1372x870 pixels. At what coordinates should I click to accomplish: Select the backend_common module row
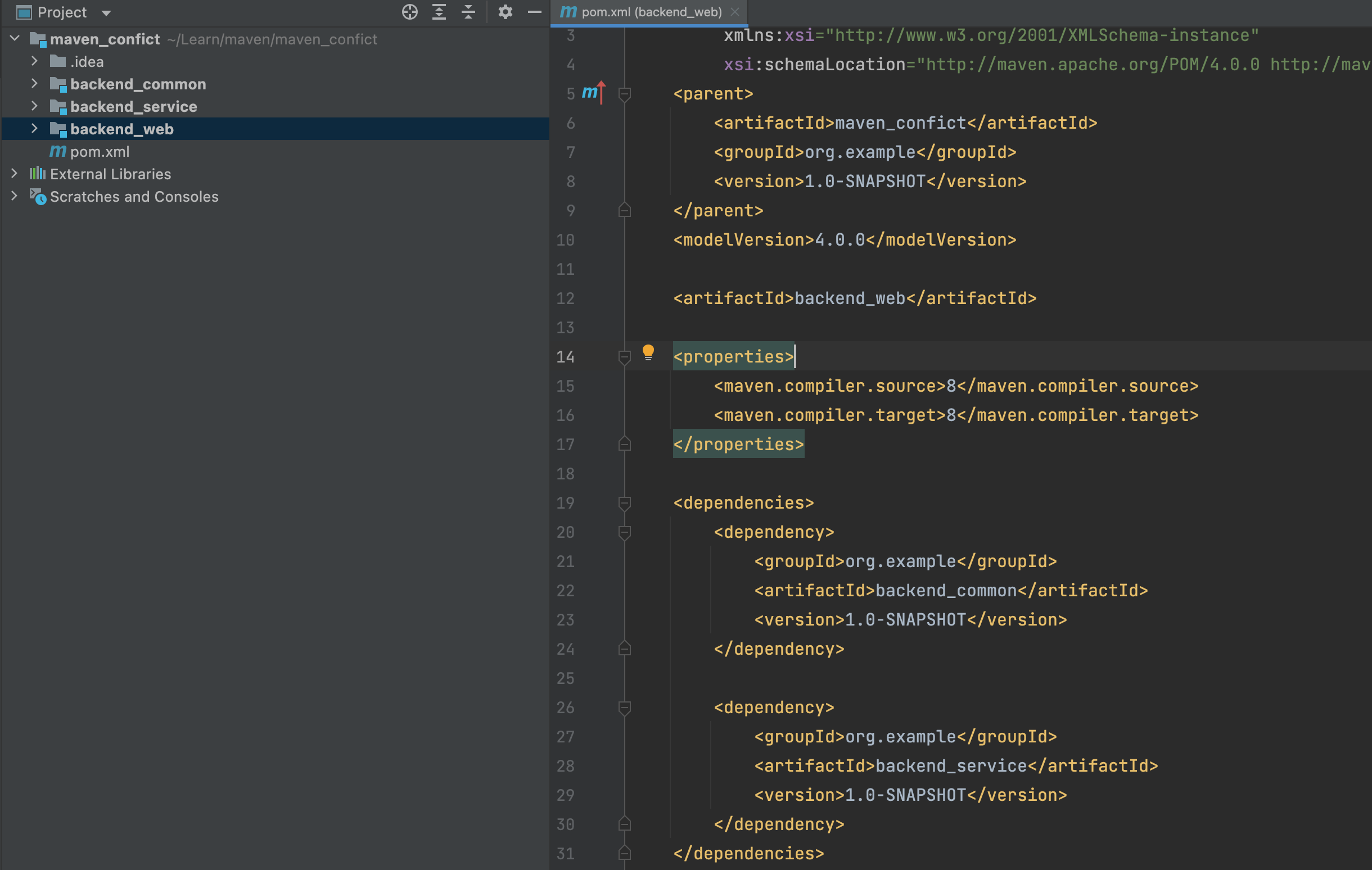pyautogui.click(x=274, y=84)
